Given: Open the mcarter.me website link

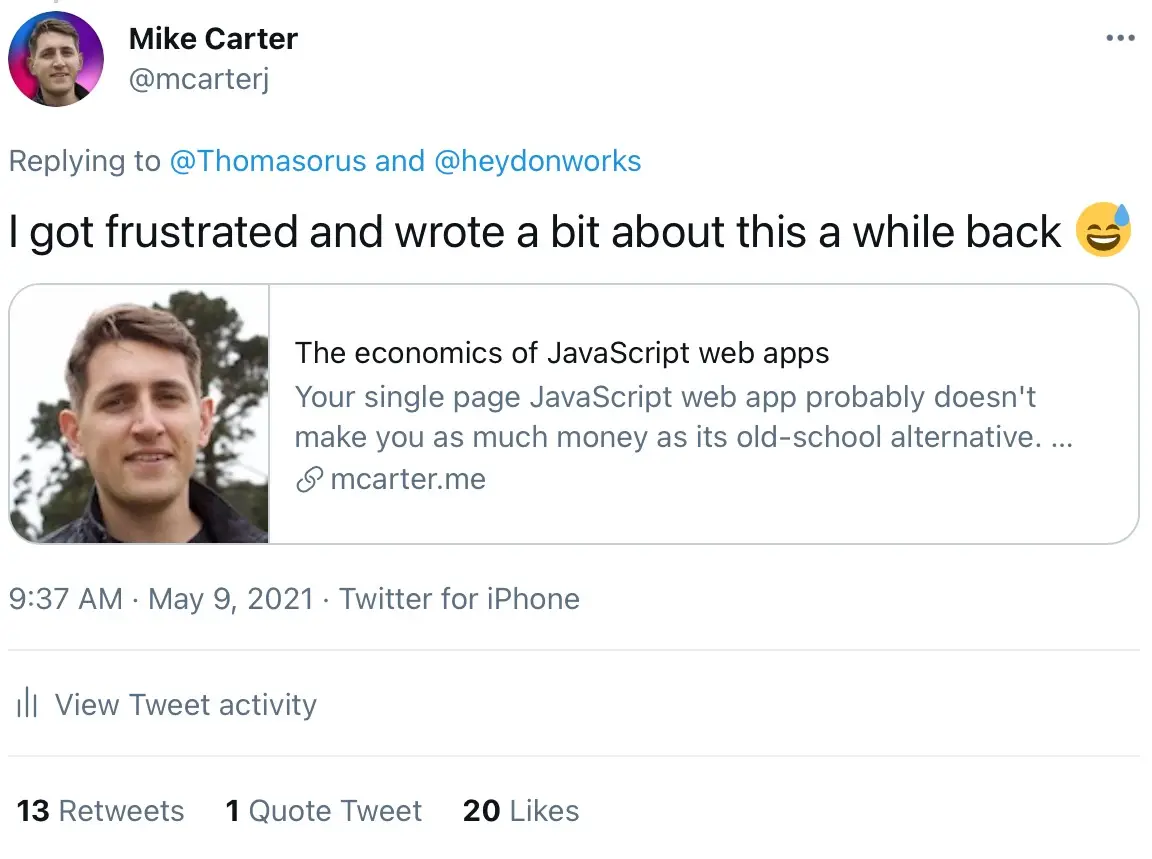Looking at the screenshot, I should point(408,480).
